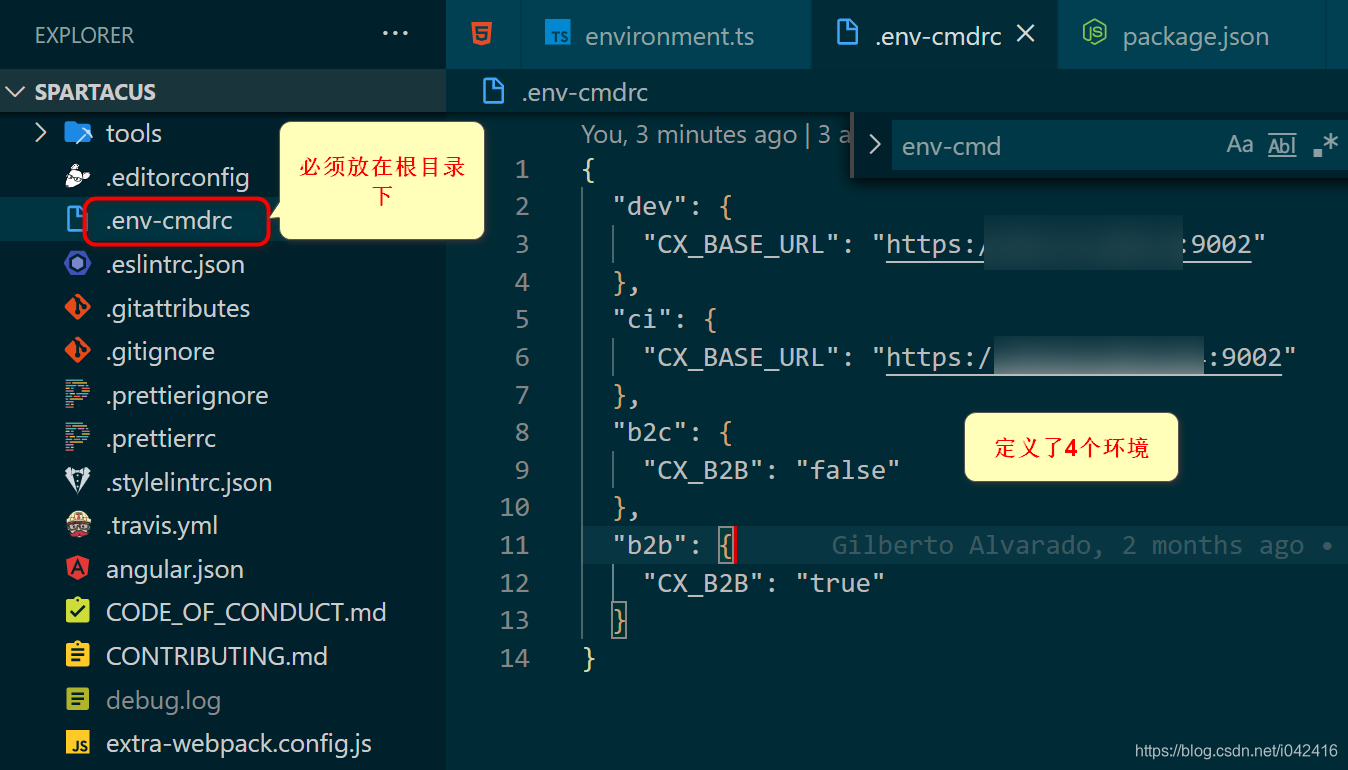Click the "false" value on line 9
This screenshot has width=1348, height=770.
(848, 470)
